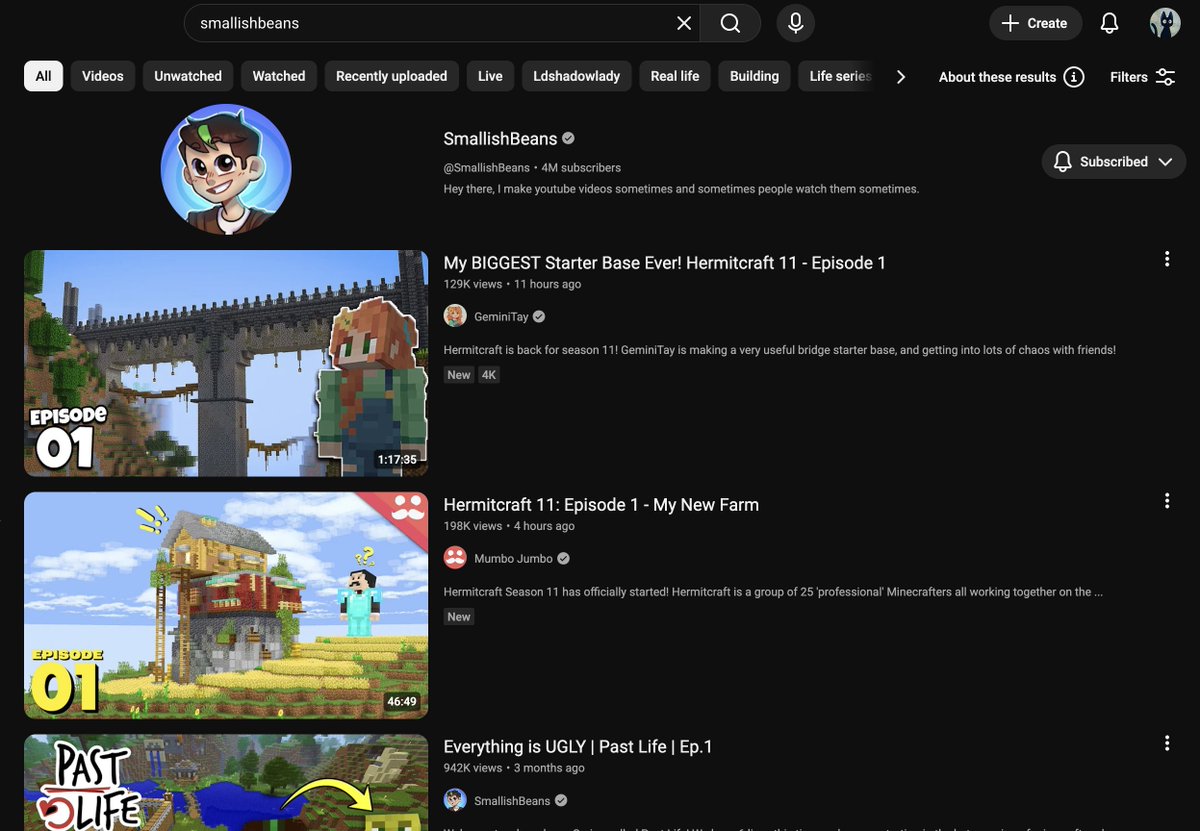Open the account avatar menu
1200x831 pixels.
(x=1165, y=23)
